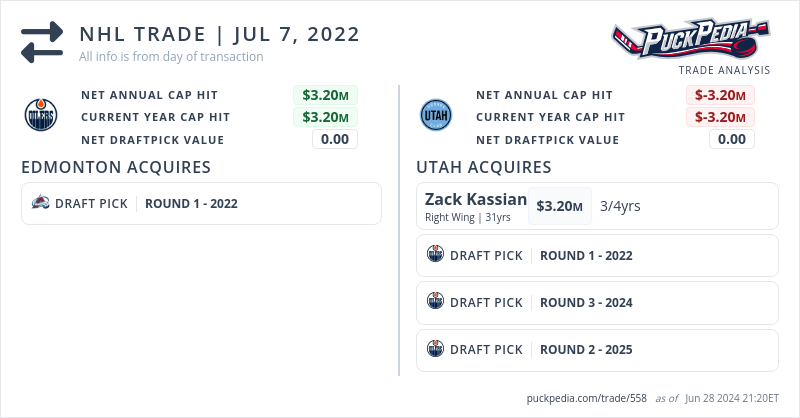Click Oilers logo beside Round 1 - 2022 pick
Viewport: 800px width, 418px height.
pos(435,255)
